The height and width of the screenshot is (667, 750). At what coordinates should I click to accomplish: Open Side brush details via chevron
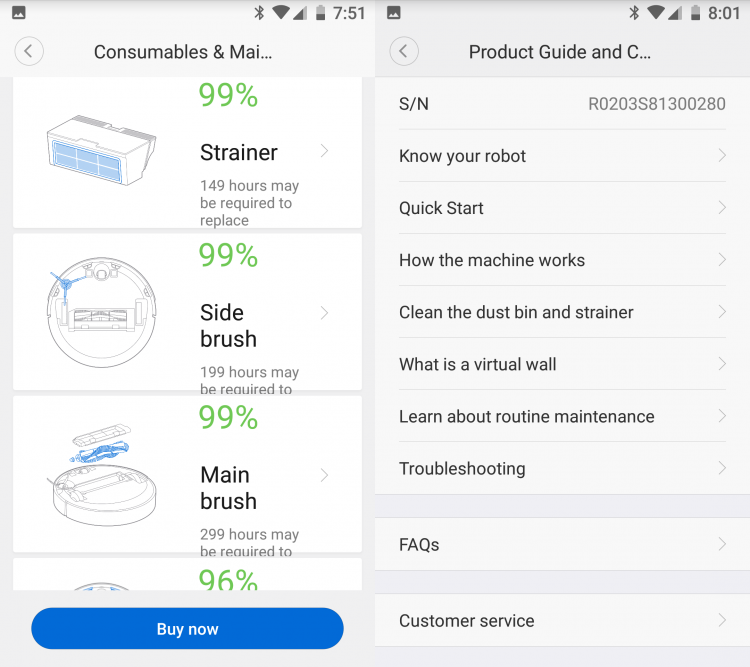point(324,313)
